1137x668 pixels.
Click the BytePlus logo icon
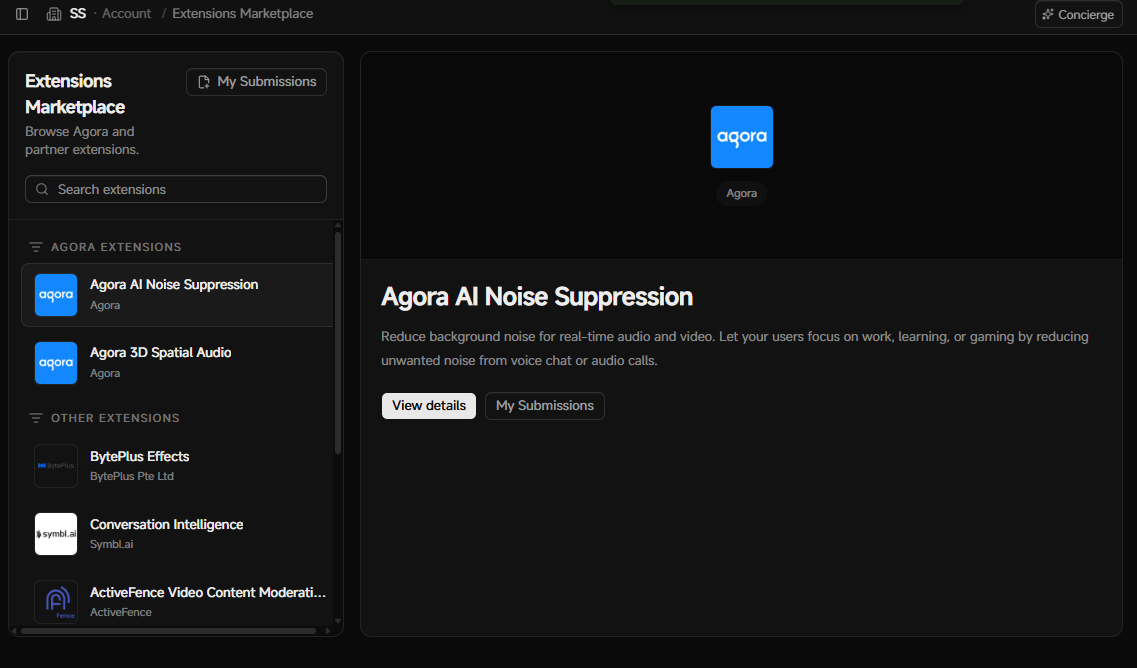[56, 466]
